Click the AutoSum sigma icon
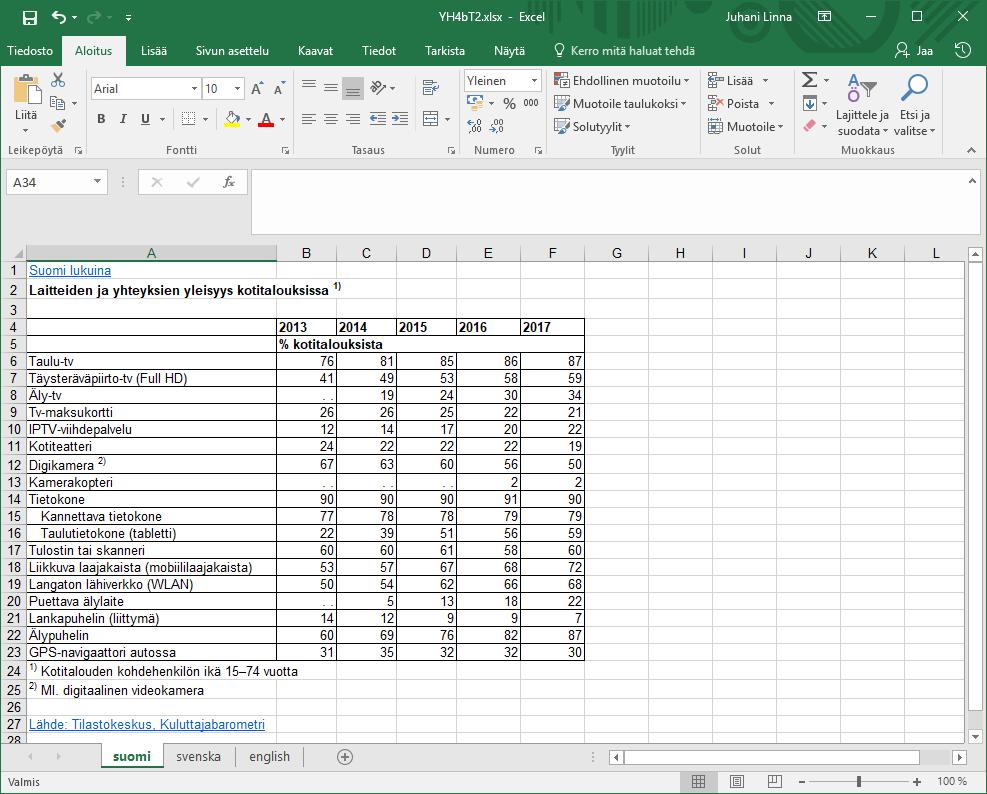The width and height of the screenshot is (987, 794). click(x=809, y=80)
